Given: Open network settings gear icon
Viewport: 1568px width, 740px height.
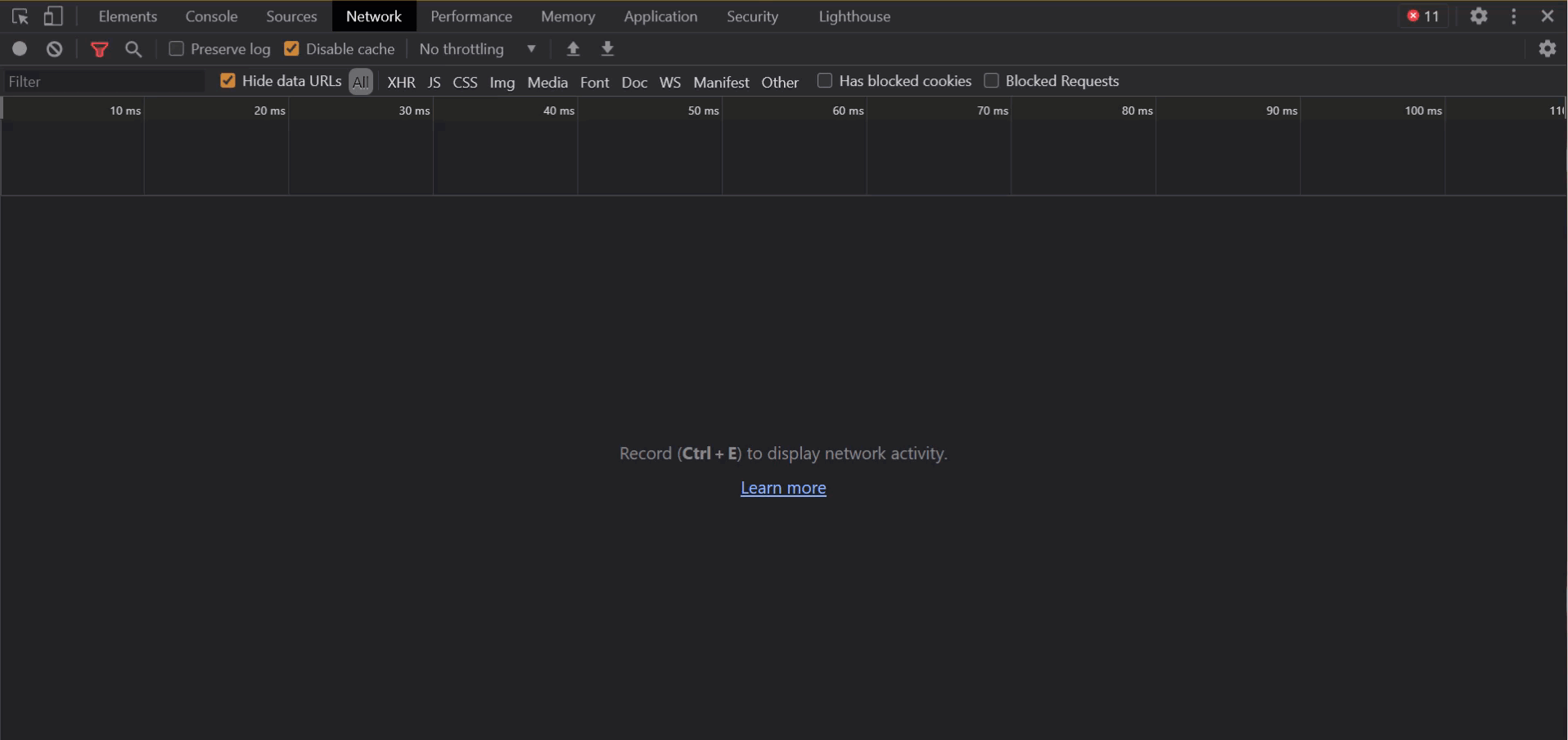Looking at the screenshot, I should coord(1547,49).
